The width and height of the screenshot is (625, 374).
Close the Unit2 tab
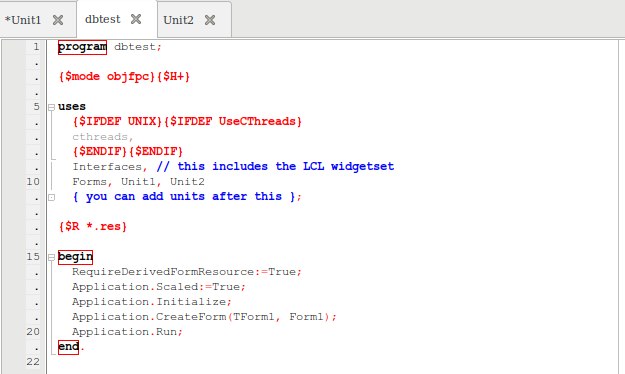[210, 20]
